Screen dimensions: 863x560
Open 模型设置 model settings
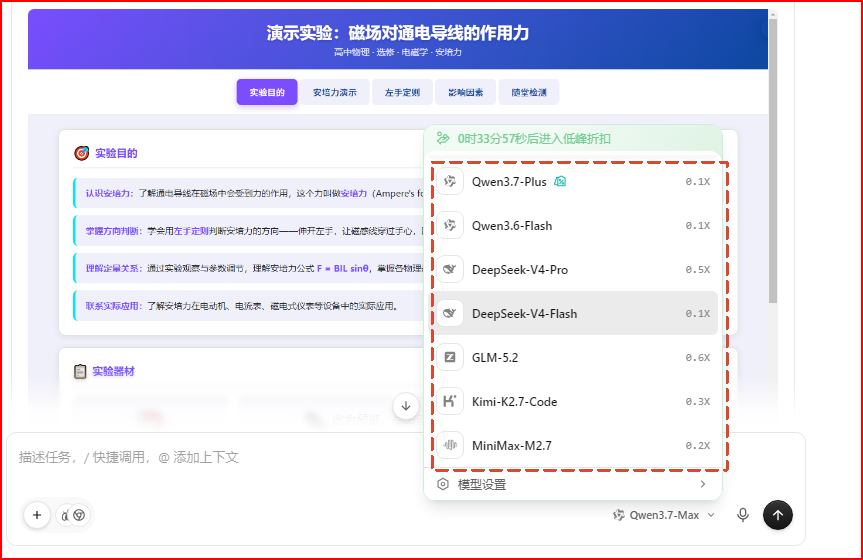pyautogui.click(x=573, y=485)
